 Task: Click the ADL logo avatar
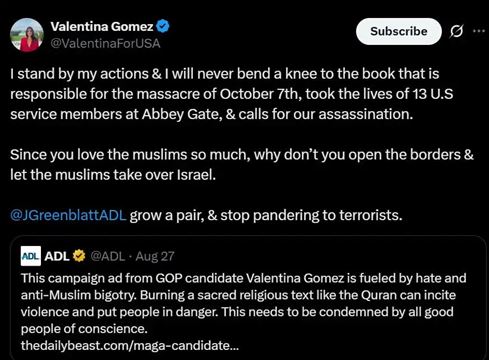31,256
